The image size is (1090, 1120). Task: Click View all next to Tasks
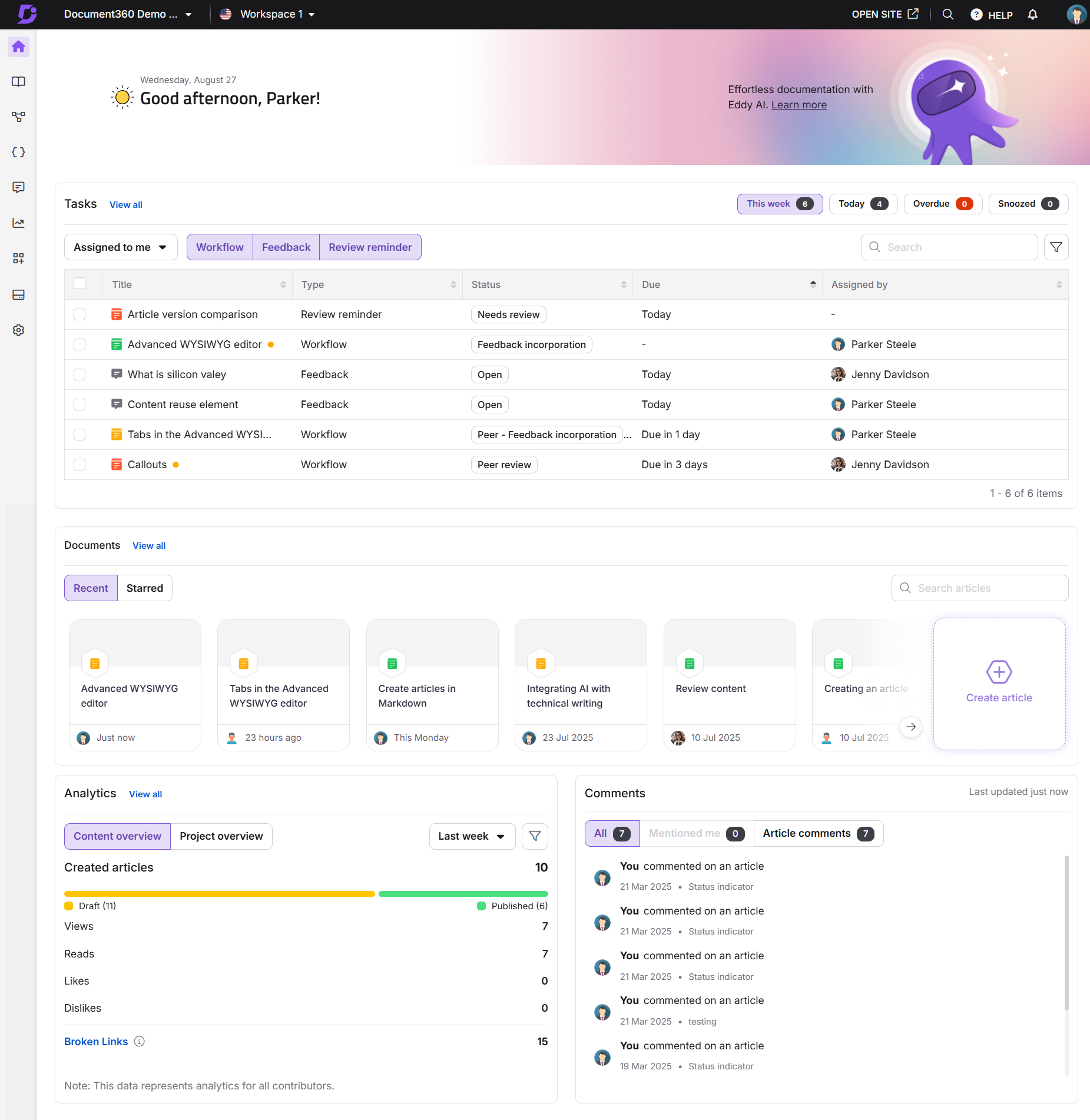[126, 205]
